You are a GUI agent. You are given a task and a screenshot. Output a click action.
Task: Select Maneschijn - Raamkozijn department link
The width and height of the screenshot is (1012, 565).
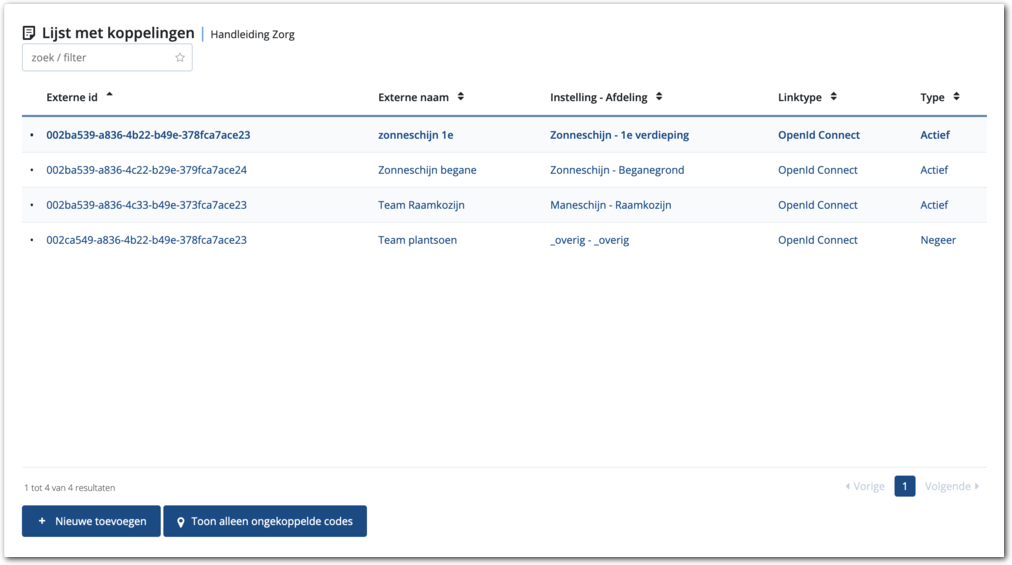(x=610, y=205)
